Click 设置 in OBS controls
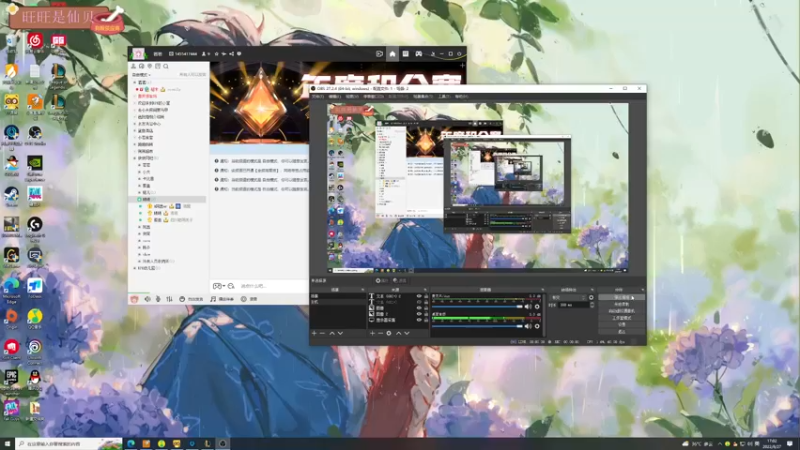This screenshot has height=450, width=800. pos(621,324)
